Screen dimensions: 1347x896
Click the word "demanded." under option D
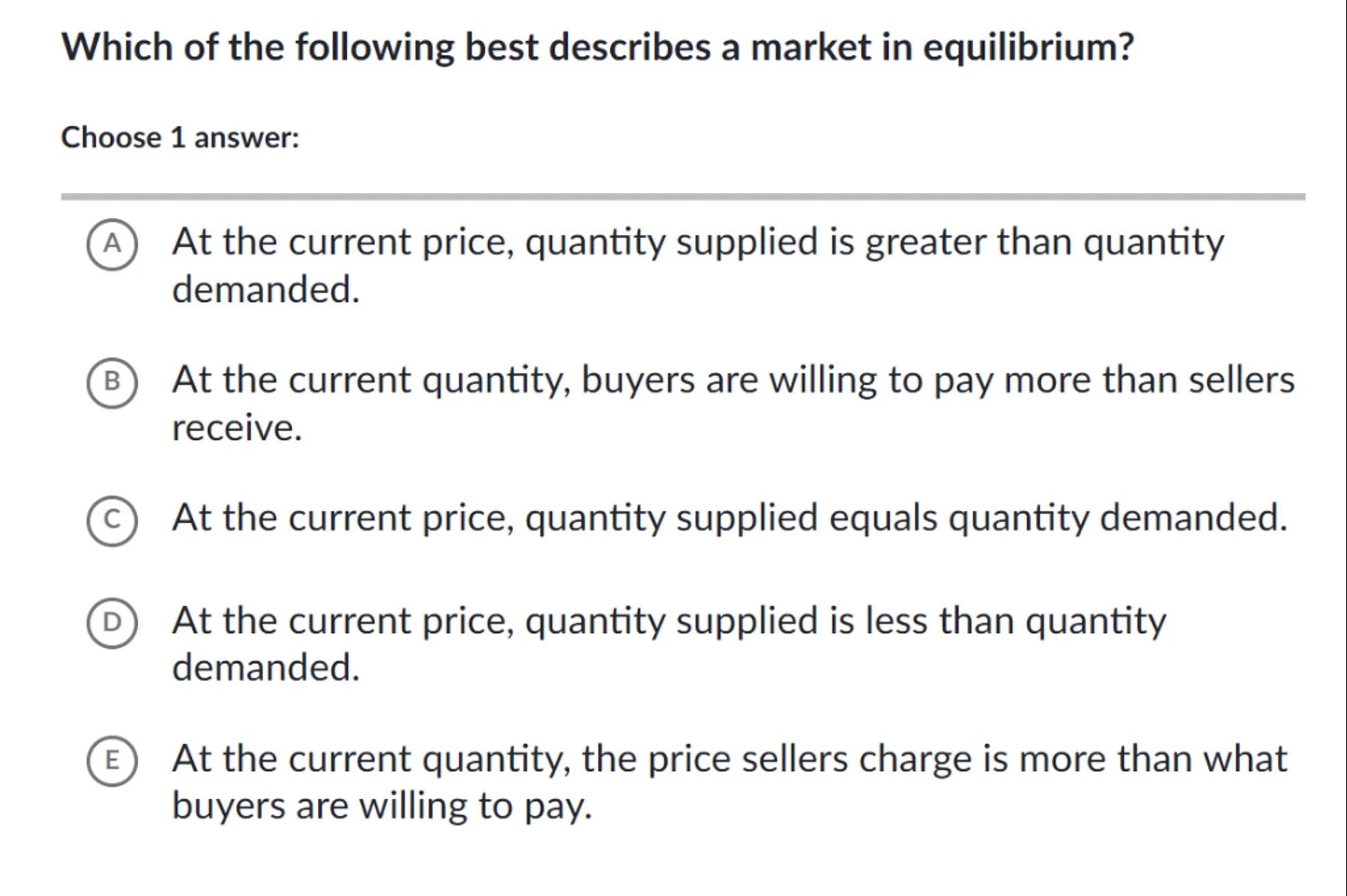click(266, 667)
